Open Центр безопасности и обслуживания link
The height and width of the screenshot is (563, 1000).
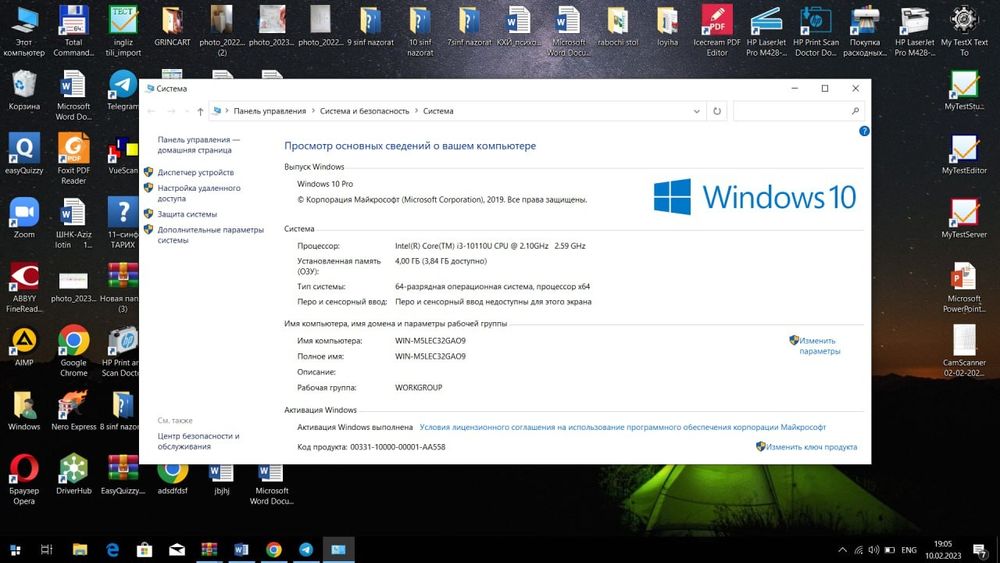198,441
